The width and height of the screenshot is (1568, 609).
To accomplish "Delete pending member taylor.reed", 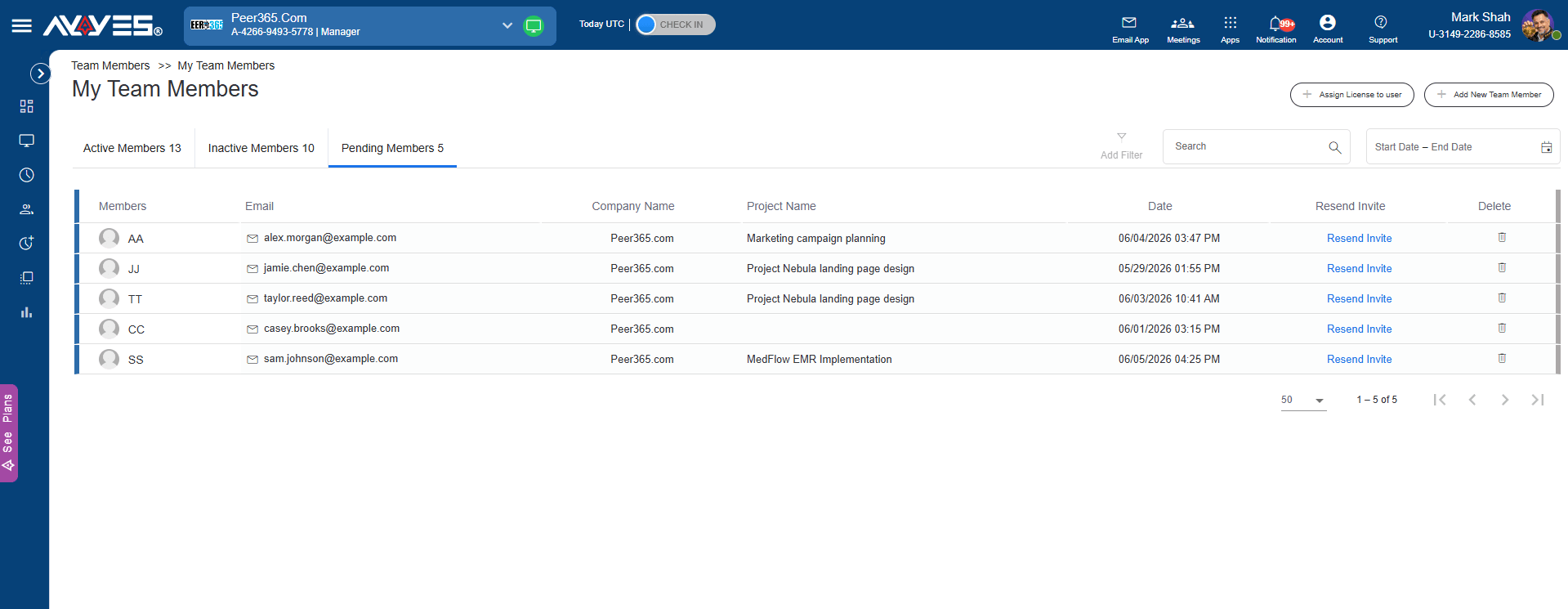I will [x=1502, y=298].
